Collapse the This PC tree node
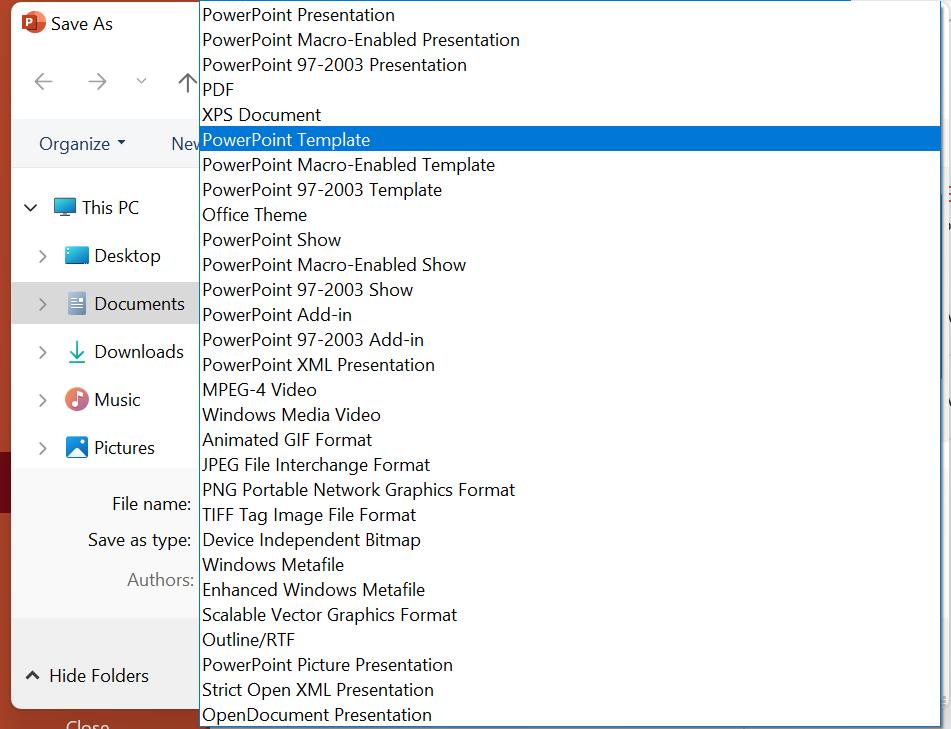Image resolution: width=951 pixels, height=729 pixels. 30,207
